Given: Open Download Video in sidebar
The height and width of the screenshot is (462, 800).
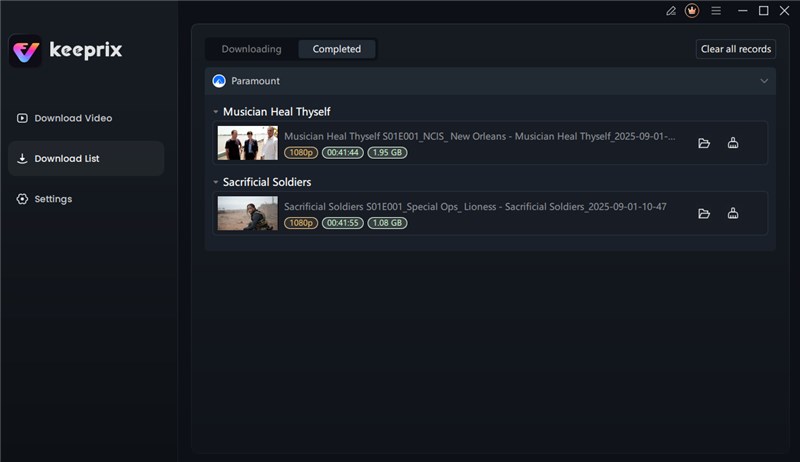Looking at the screenshot, I should coord(73,118).
